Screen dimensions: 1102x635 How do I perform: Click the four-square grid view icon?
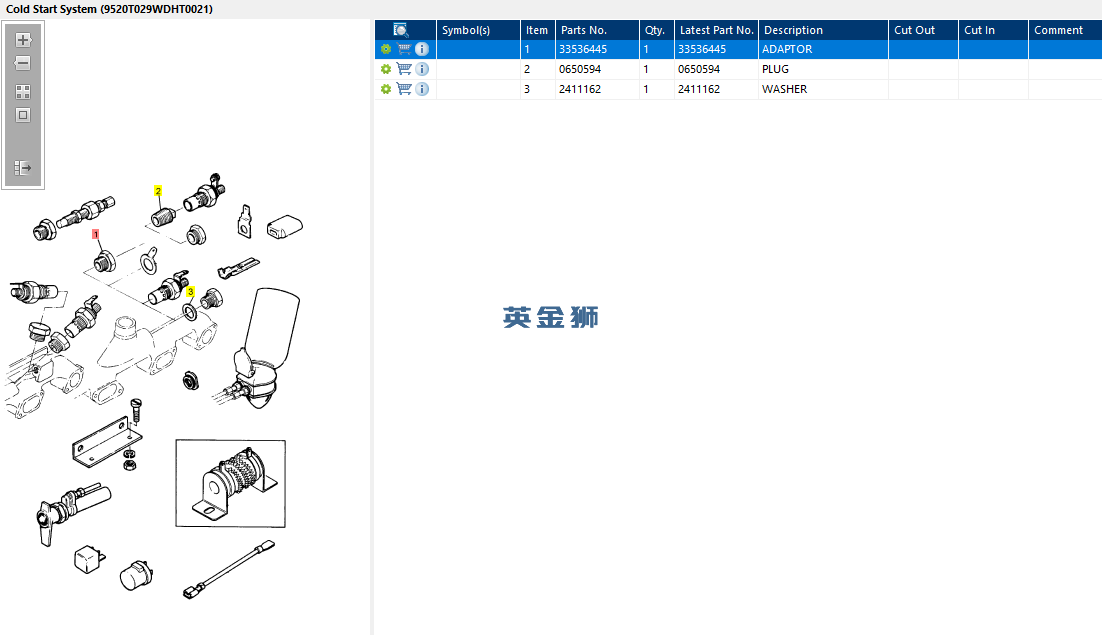[22, 92]
